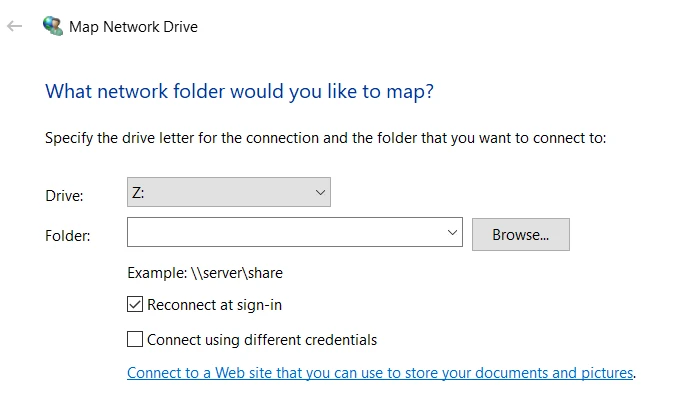Viewport: 679px width, 404px height.
Task: Click the Map Network Drive title text
Action: pyautogui.click(x=133, y=27)
